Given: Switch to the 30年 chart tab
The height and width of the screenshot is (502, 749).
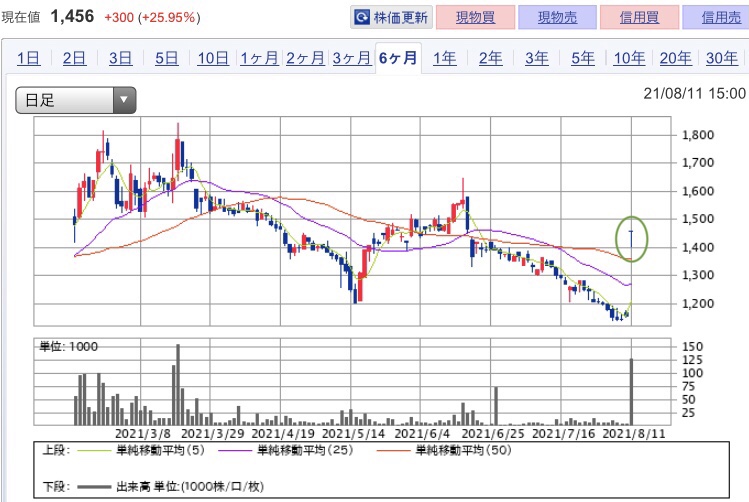Looking at the screenshot, I should pyautogui.click(x=722, y=58).
